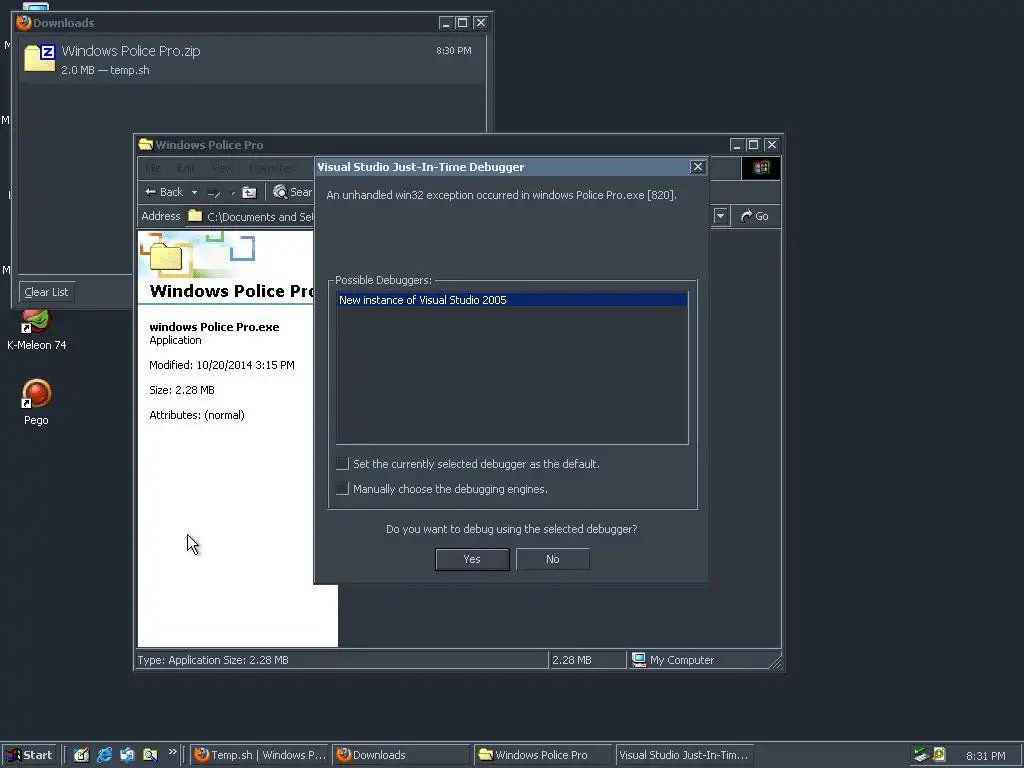Click the network system tray icon
This screenshot has height=768, width=1024.
click(921, 755)
